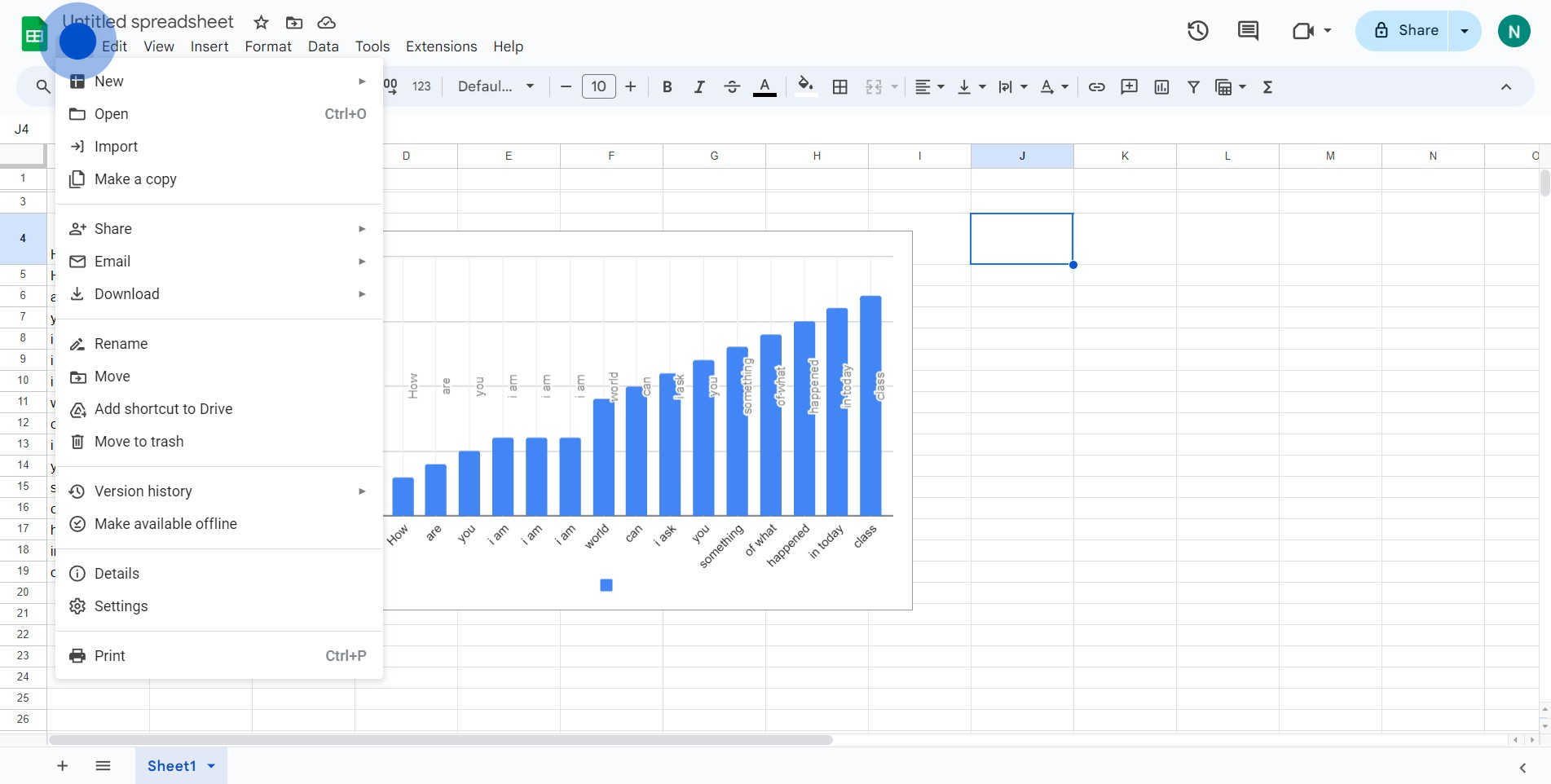Toggle bold formatting

coord(667,86)
